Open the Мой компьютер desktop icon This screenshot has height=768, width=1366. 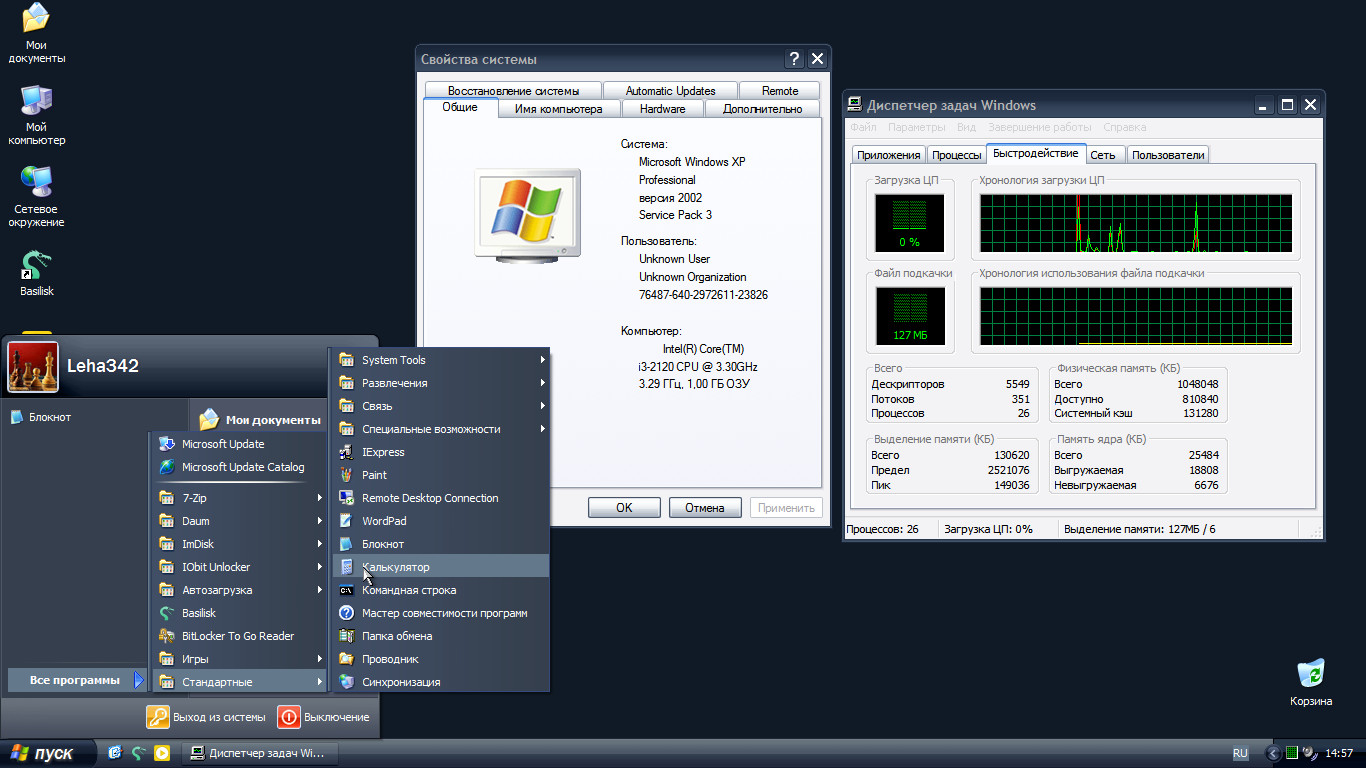37,115
